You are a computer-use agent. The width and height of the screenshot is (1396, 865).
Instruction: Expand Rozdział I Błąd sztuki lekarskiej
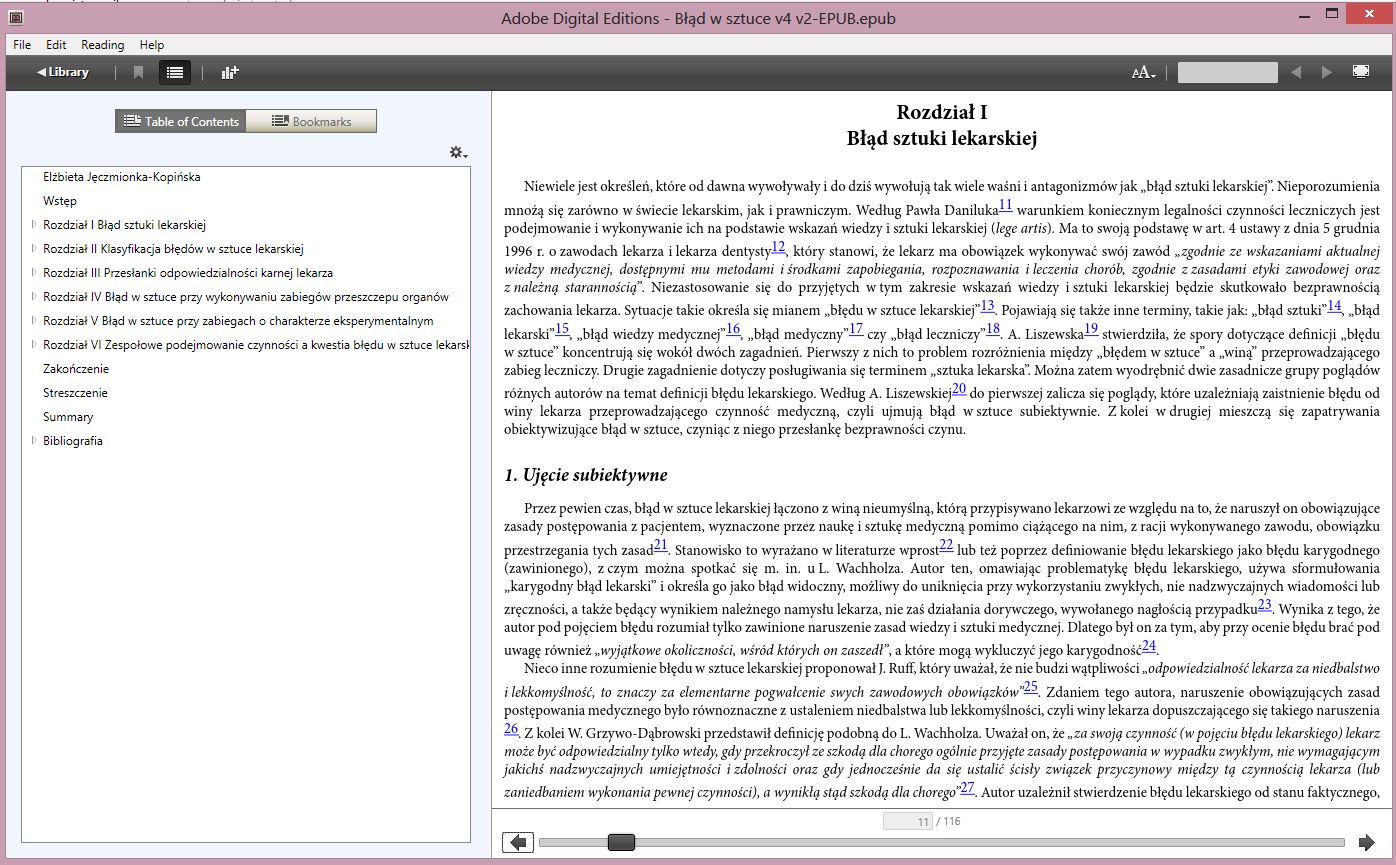34,225
